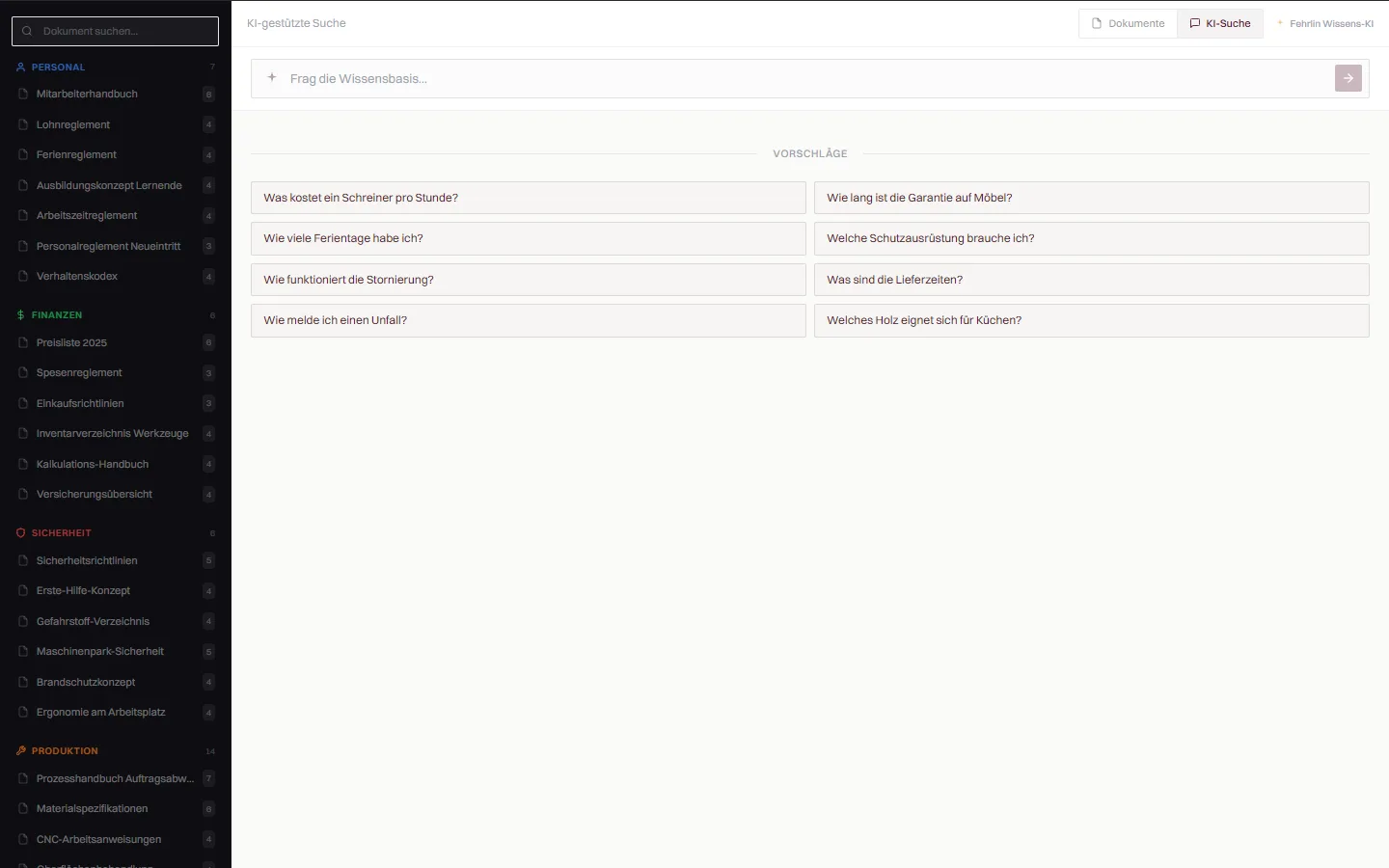Choose suggestion 'Wie funktioniert die Stornierung?'
1389x868 pixels.
coord(529,280)
